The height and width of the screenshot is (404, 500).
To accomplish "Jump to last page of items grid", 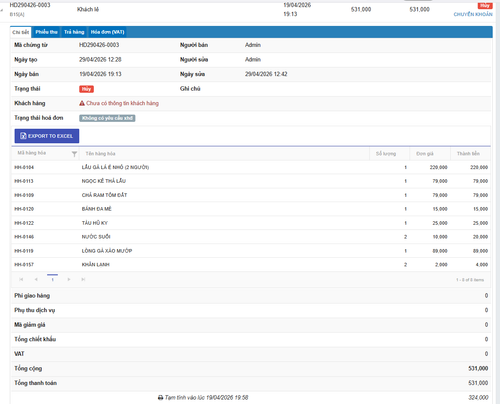I will (x=83, y=279).
